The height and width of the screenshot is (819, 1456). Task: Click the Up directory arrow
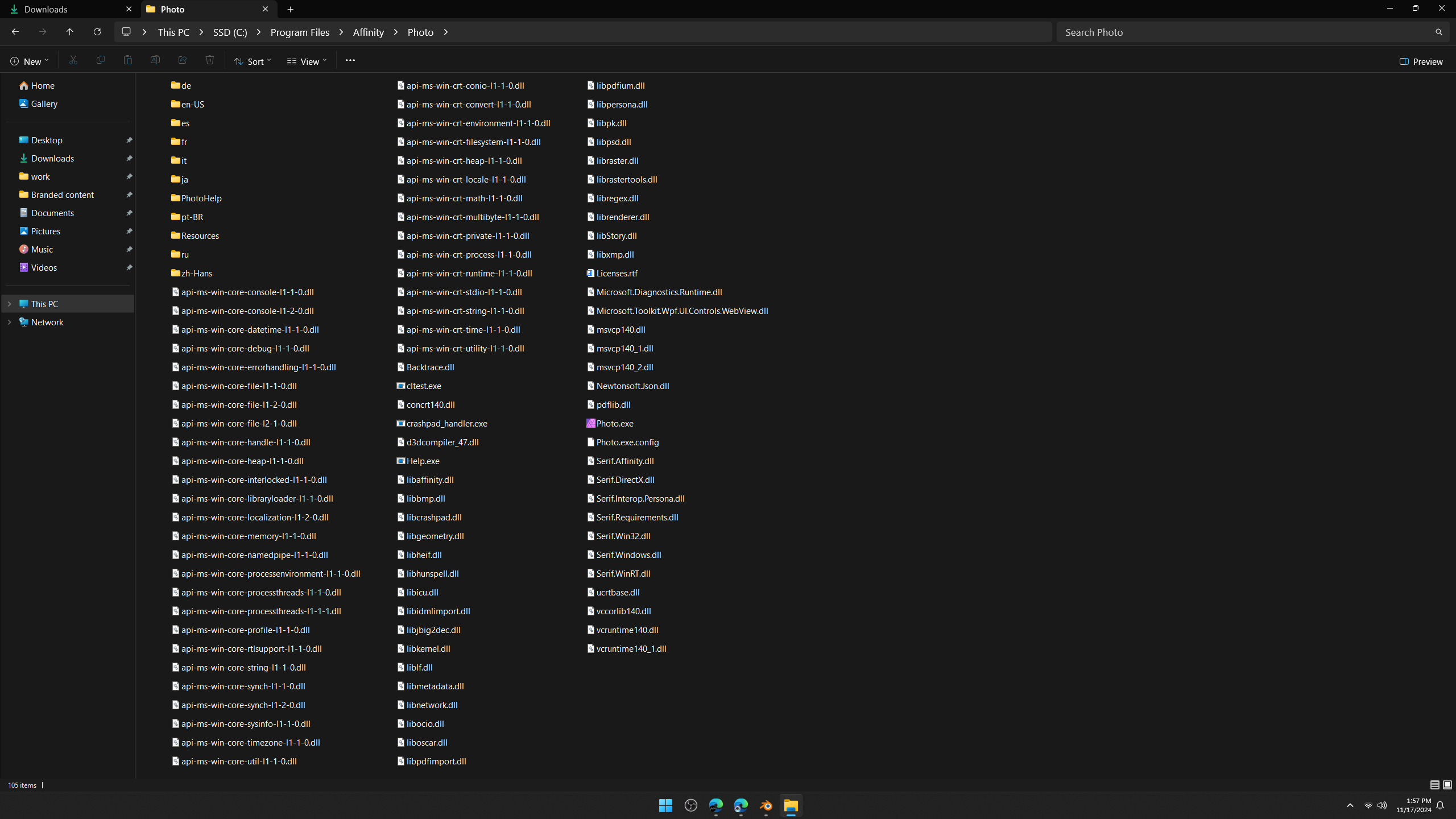coord(70,32)
